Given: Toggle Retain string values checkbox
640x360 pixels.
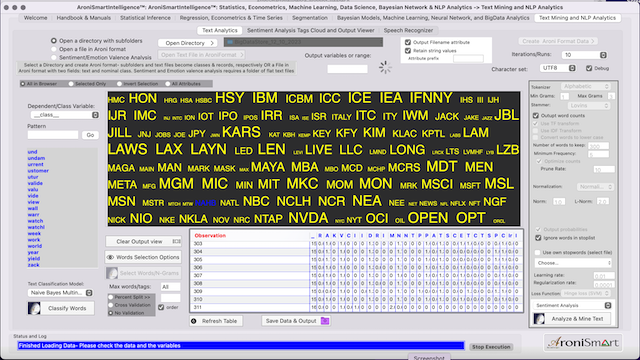Looking at the screenshot, I should click(x=408, y=51).
